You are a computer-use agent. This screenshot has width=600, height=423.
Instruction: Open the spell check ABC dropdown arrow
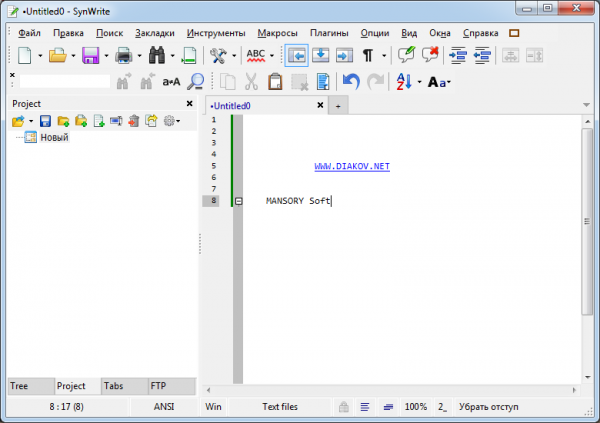[272, 56]
